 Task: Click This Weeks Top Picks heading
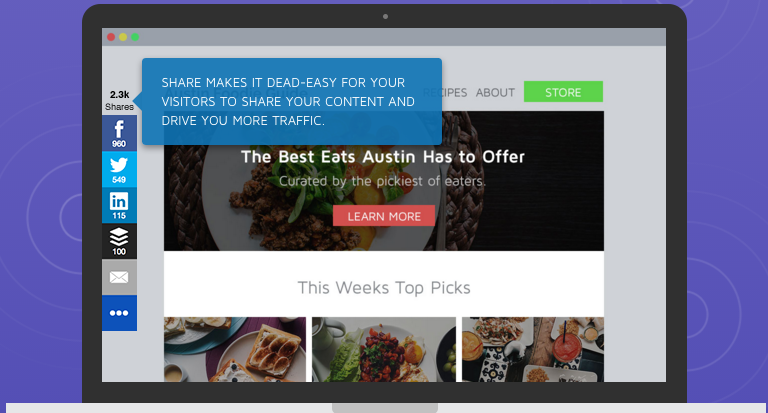(384, 288)
